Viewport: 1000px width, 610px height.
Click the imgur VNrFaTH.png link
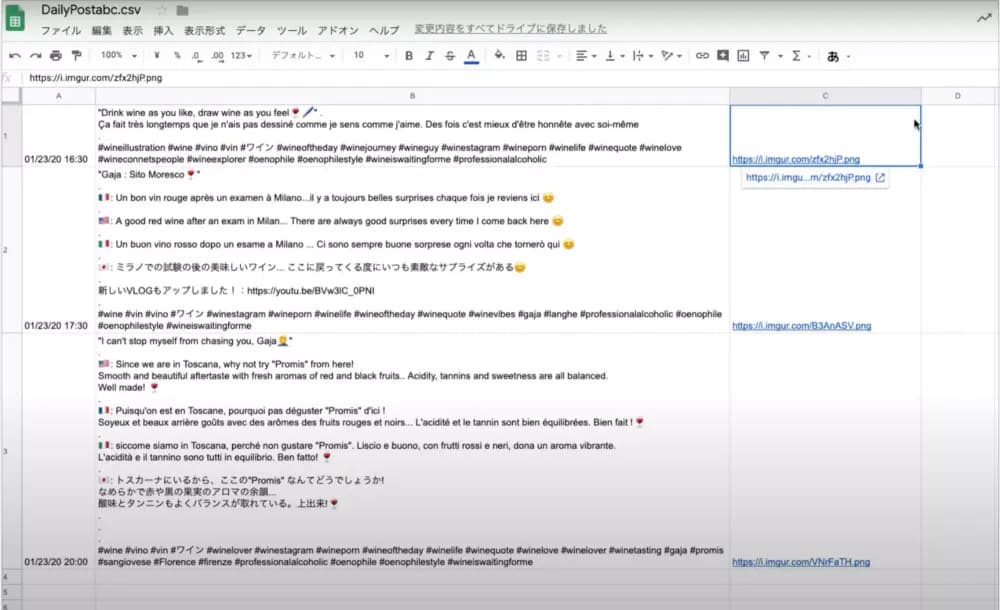pos(800,562)
